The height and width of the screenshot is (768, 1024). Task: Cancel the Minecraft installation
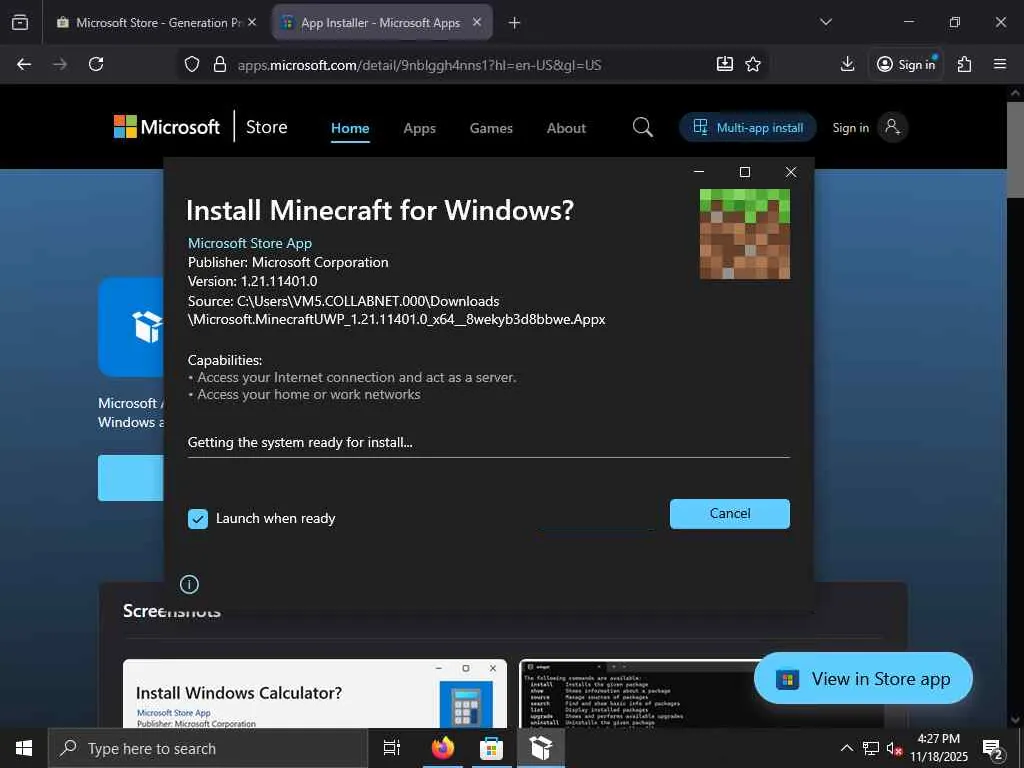[729, 513]
